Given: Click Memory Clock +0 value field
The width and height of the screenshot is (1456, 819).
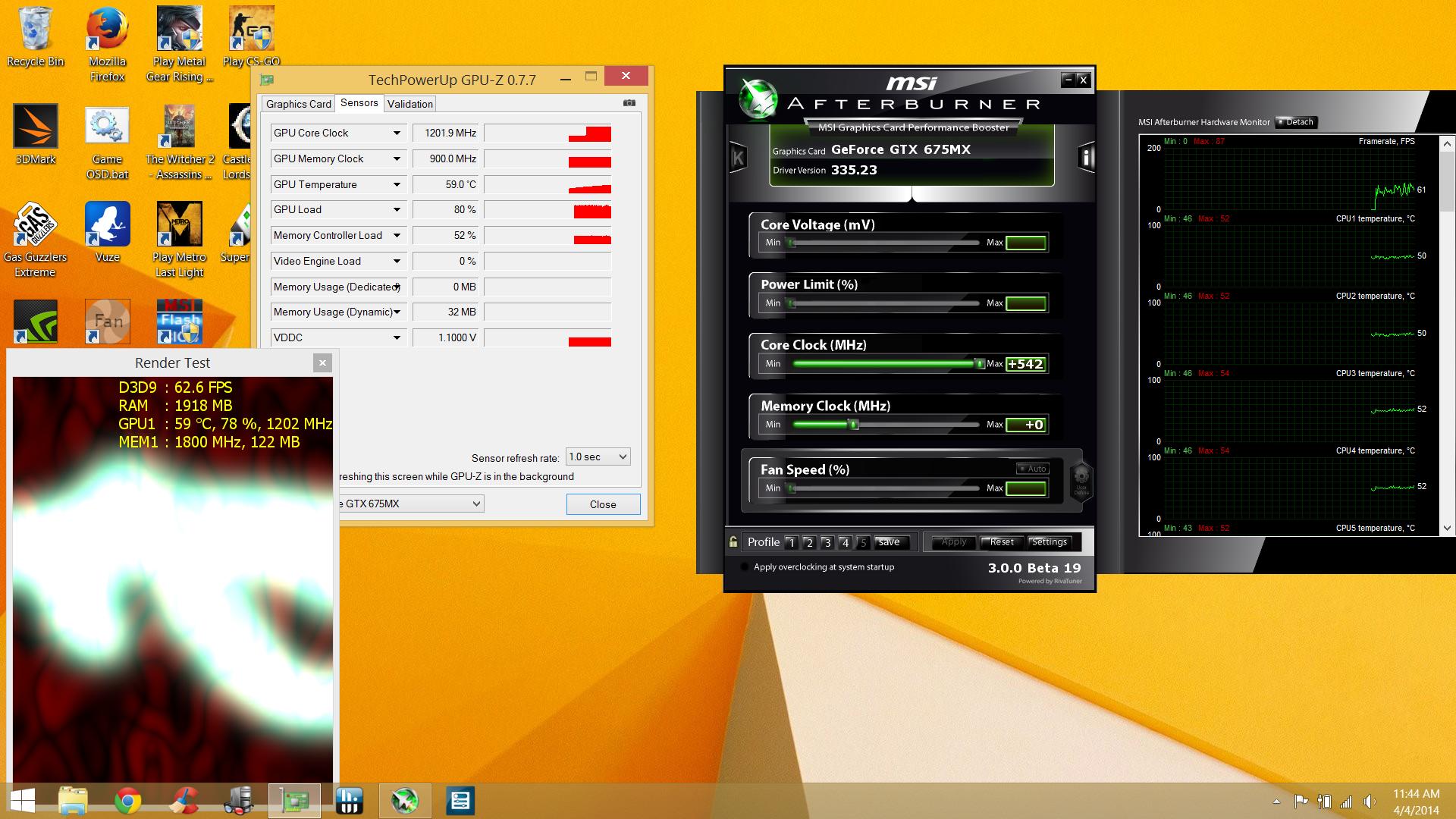Looking at the screenshot, I should [1026, 425].
